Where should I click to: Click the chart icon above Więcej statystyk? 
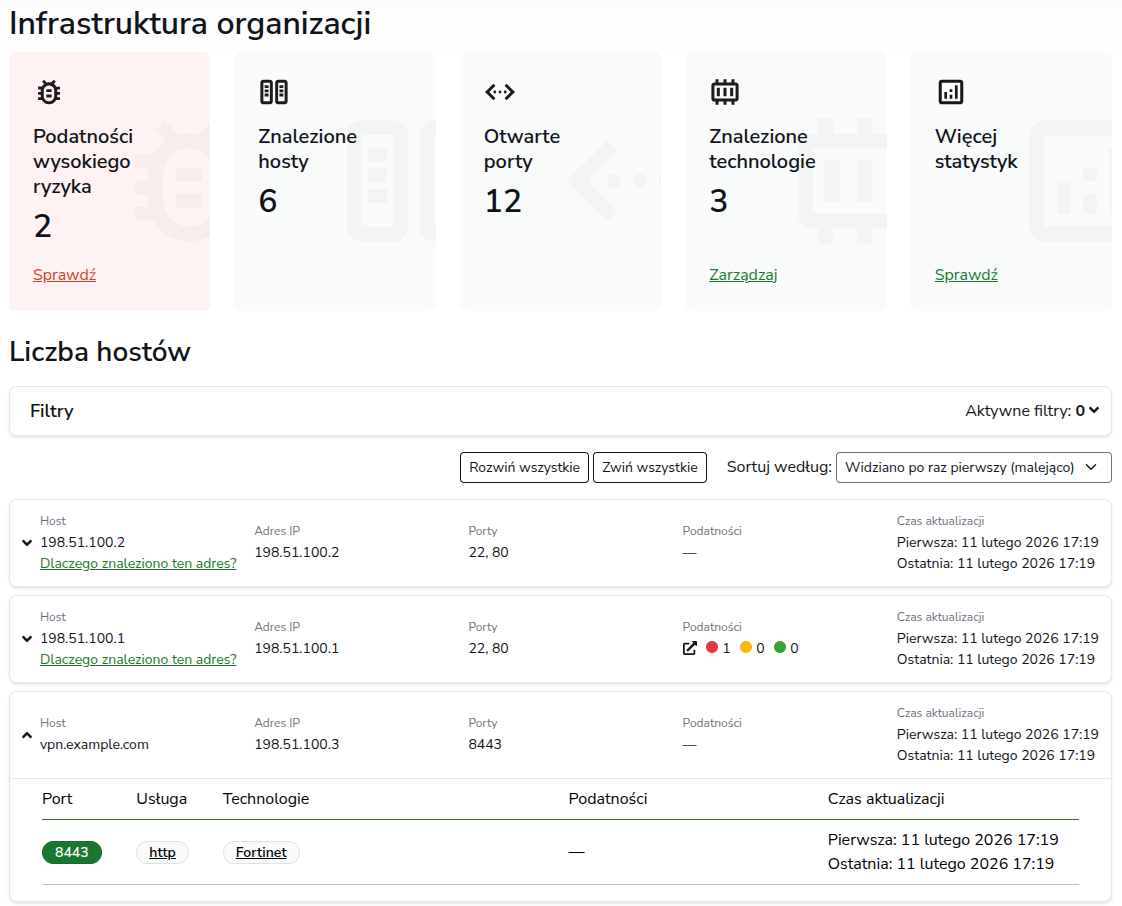click(950, 92)
